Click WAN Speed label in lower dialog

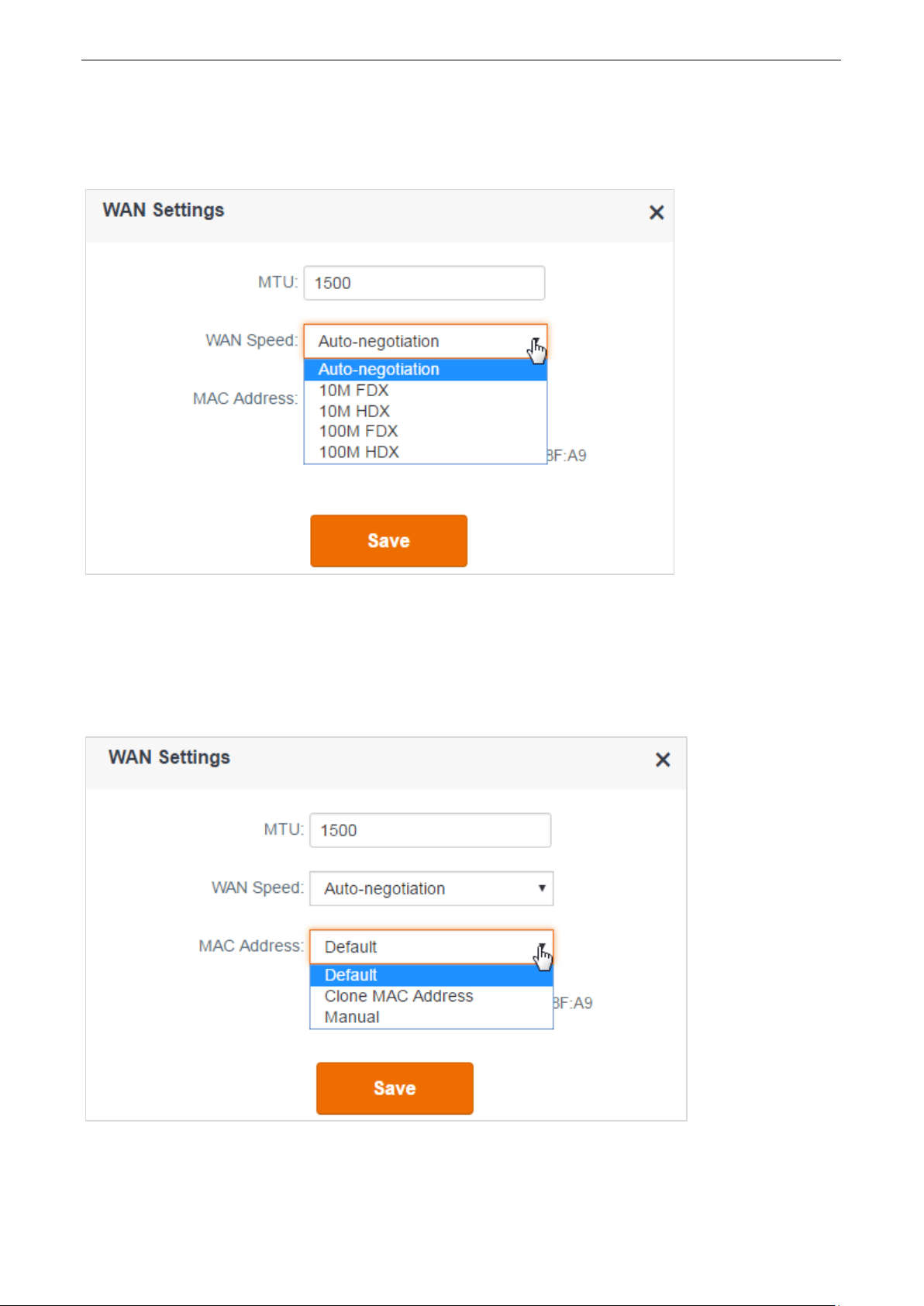(x=257, y=887)
